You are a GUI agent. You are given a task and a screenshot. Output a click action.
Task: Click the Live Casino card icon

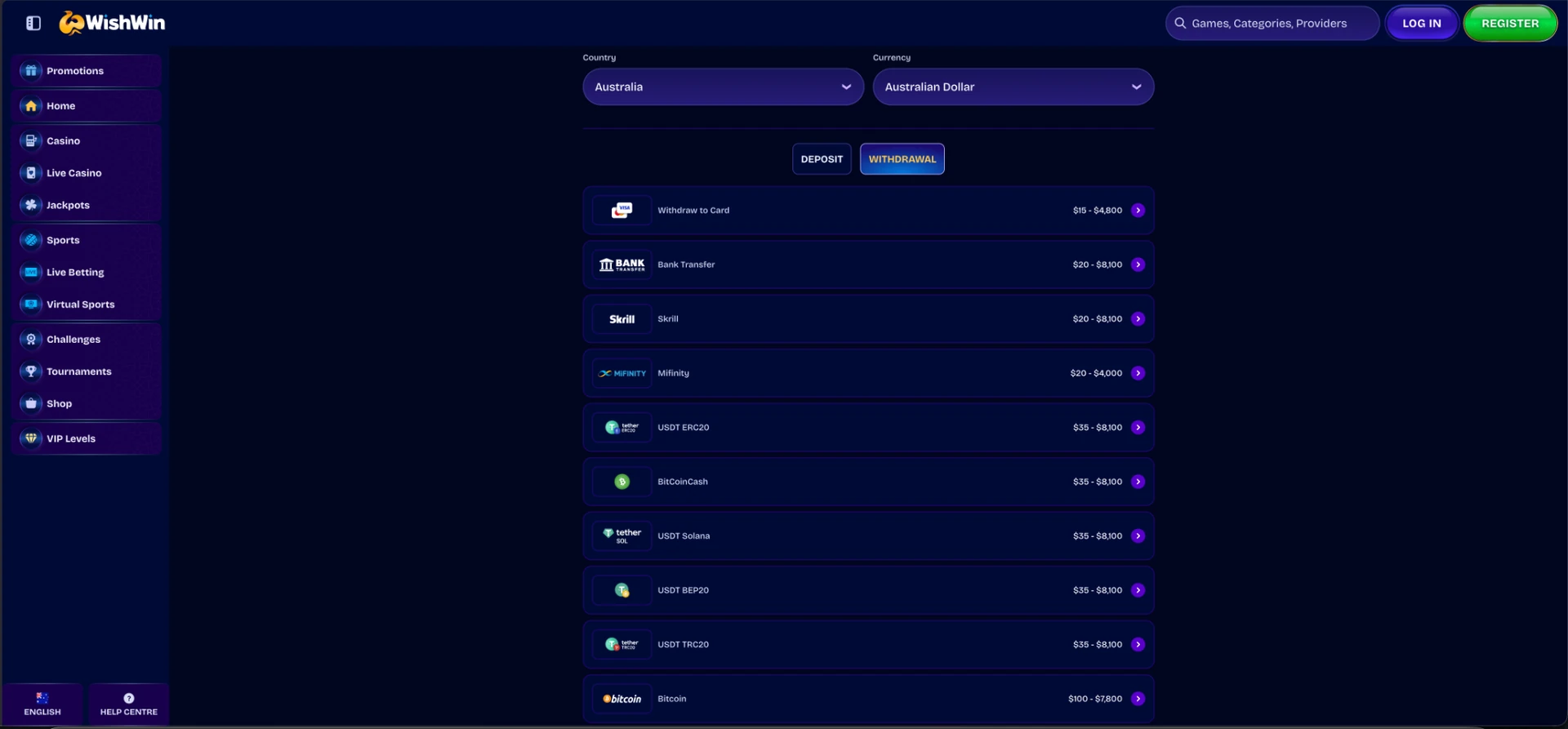click(x=31, y=173)
